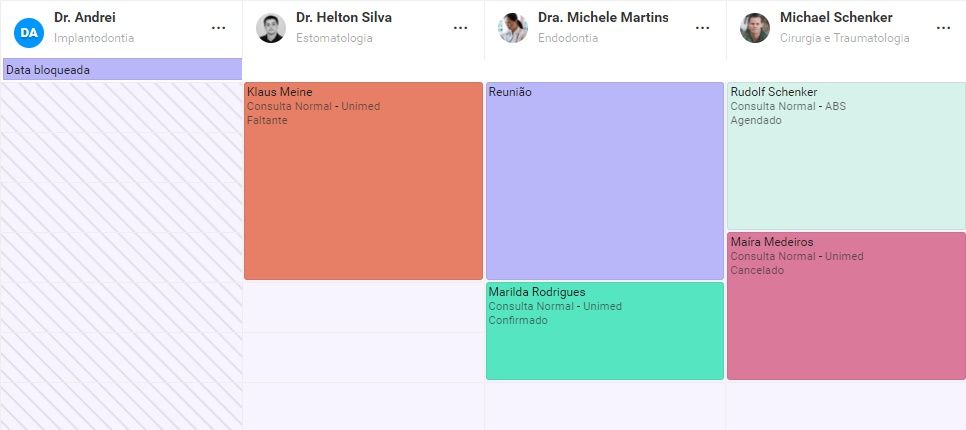Click Dr. Andrei's blue DA avatar
The width and height of the screenshot is (966, 430).
[x=29, y=33]
